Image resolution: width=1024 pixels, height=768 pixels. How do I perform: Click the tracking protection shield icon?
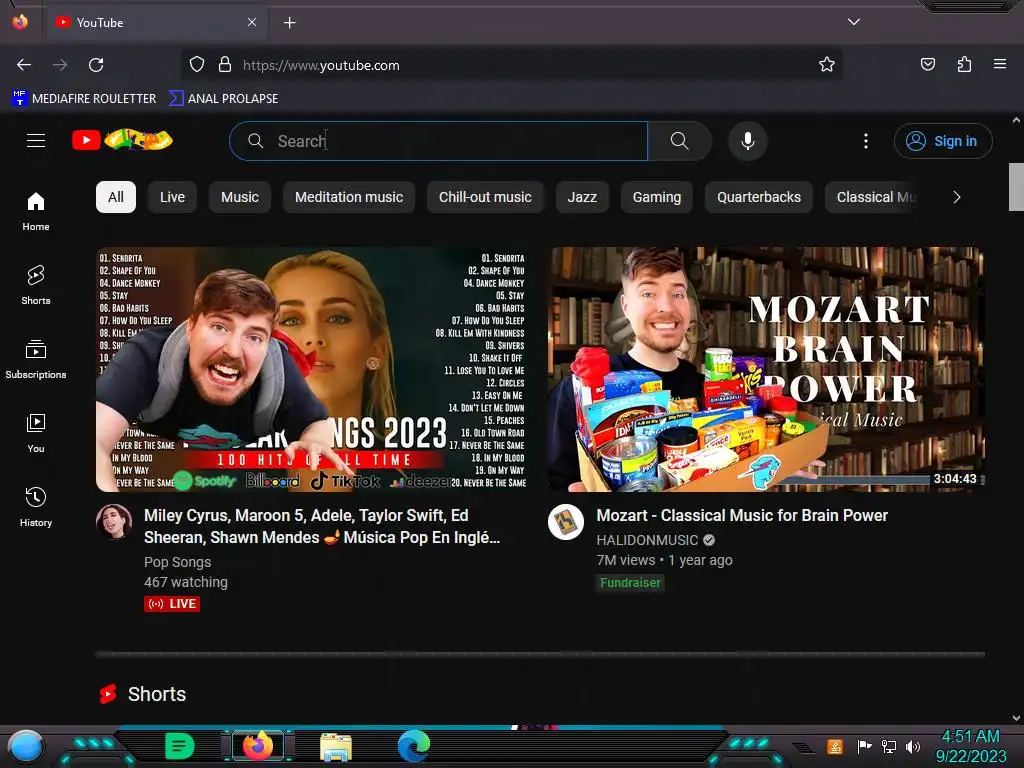click(x=197, y=65)
